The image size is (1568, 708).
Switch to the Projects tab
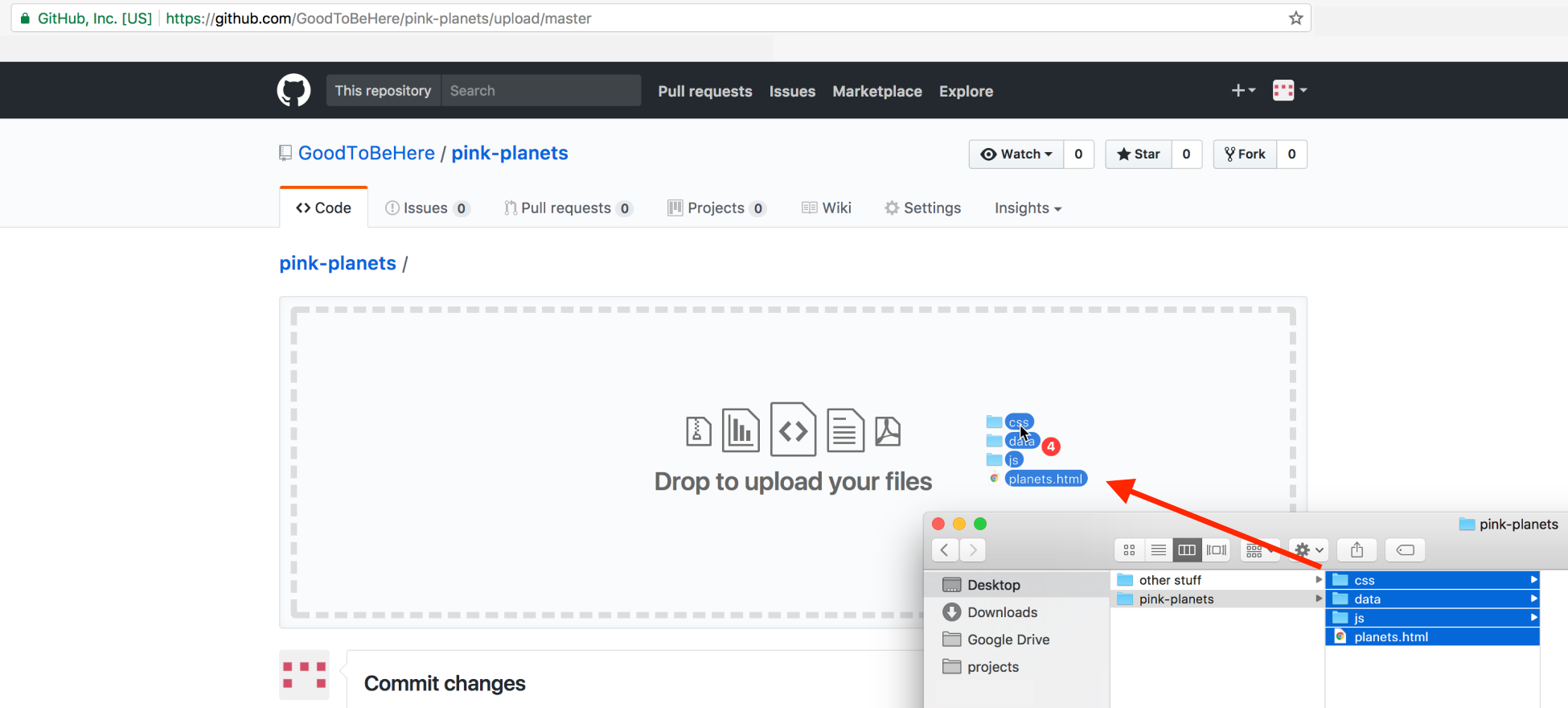[716, 208]
